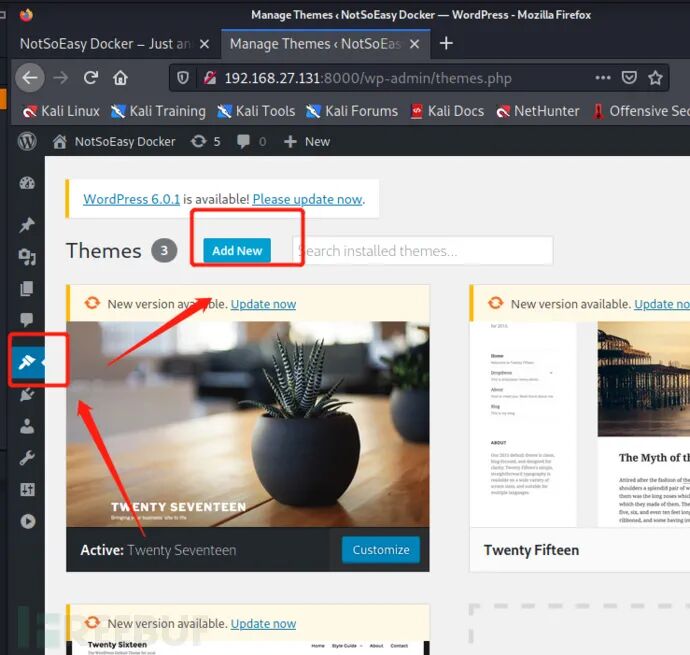Open the Twenty Seventeen theme screenshot
Screen dimensions: 690x655
(248, 424)
